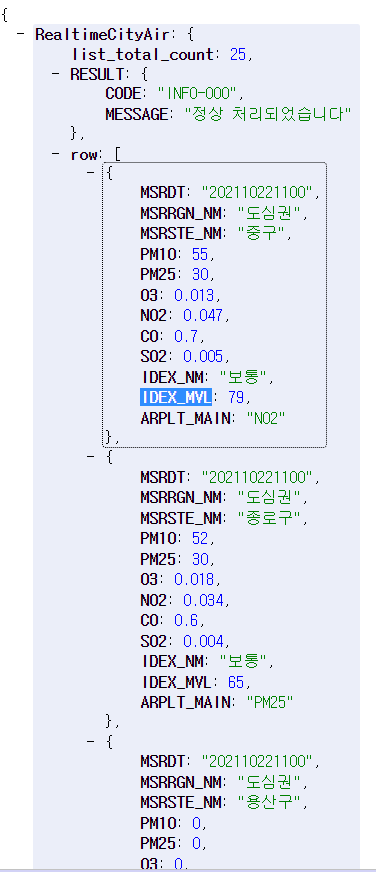Select the RESULT key label

(x=96, y=75)
